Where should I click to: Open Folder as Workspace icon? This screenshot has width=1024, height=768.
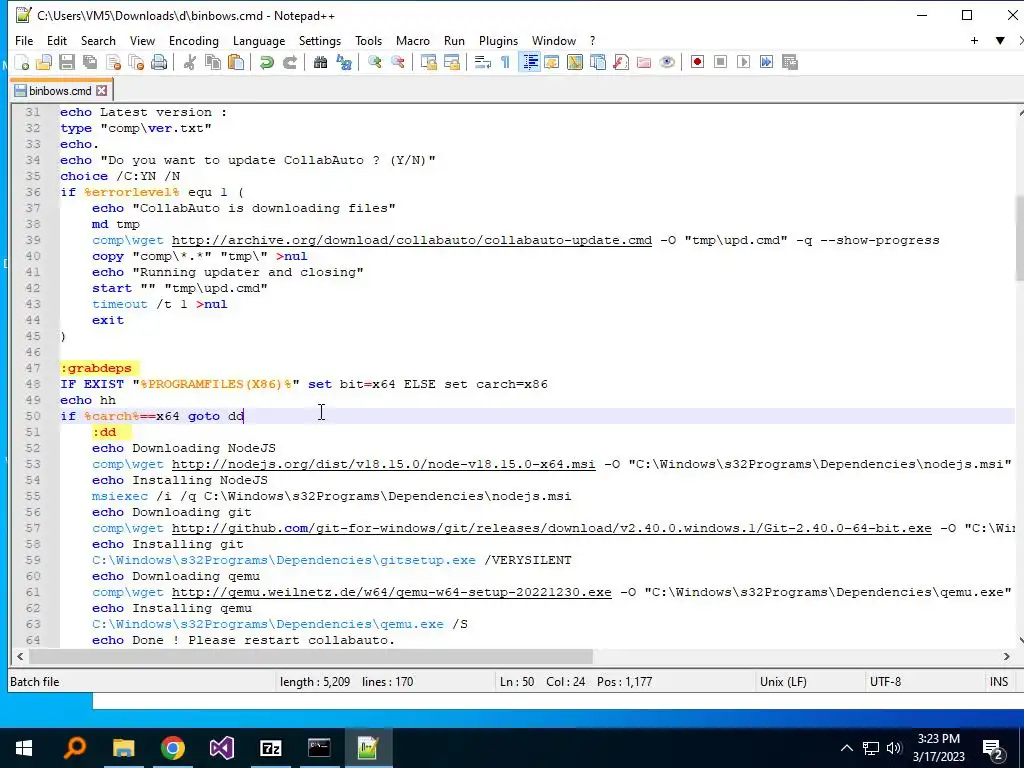click(644, 62)
